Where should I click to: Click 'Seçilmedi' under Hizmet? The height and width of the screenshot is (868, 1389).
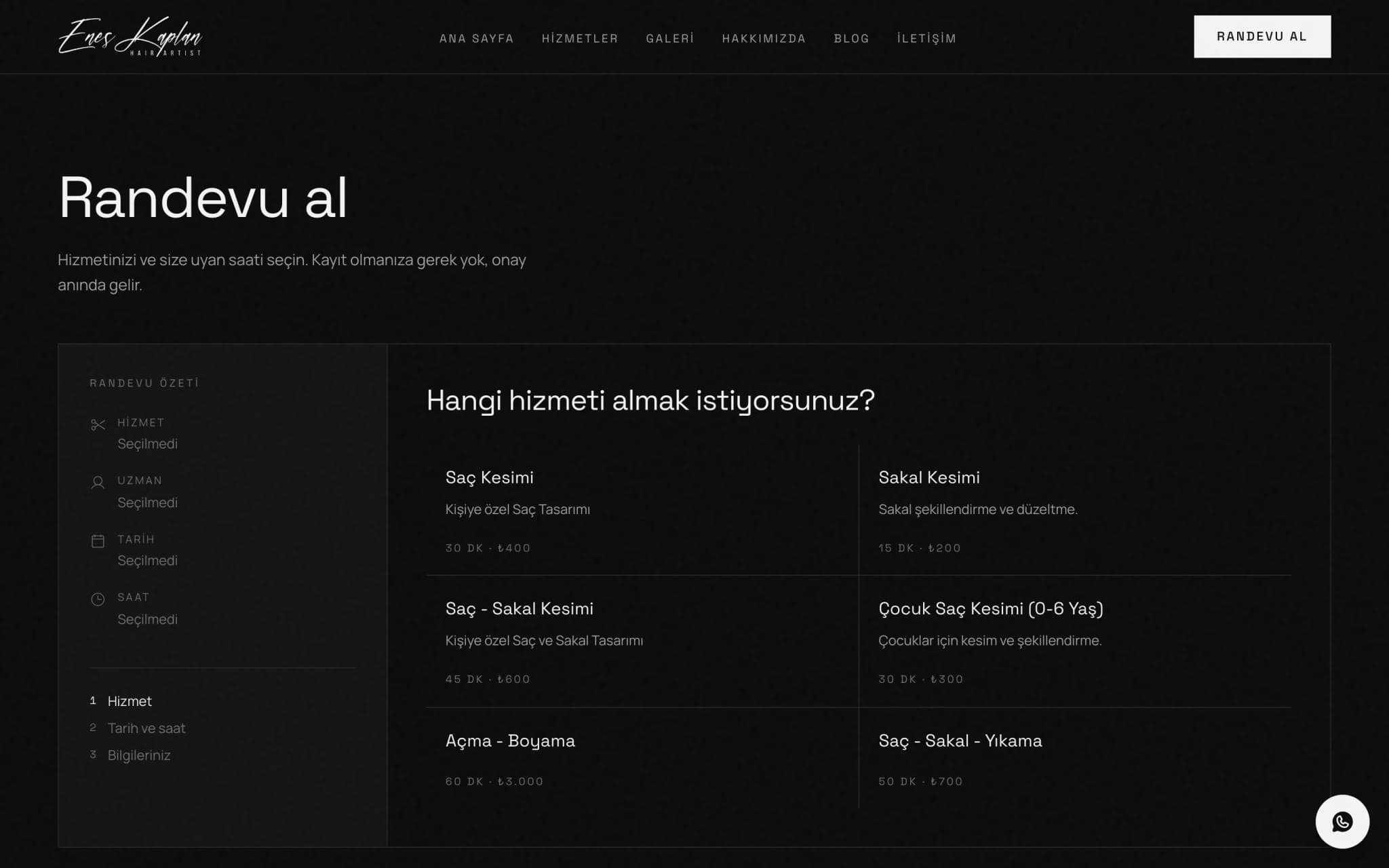pos(147,443)
